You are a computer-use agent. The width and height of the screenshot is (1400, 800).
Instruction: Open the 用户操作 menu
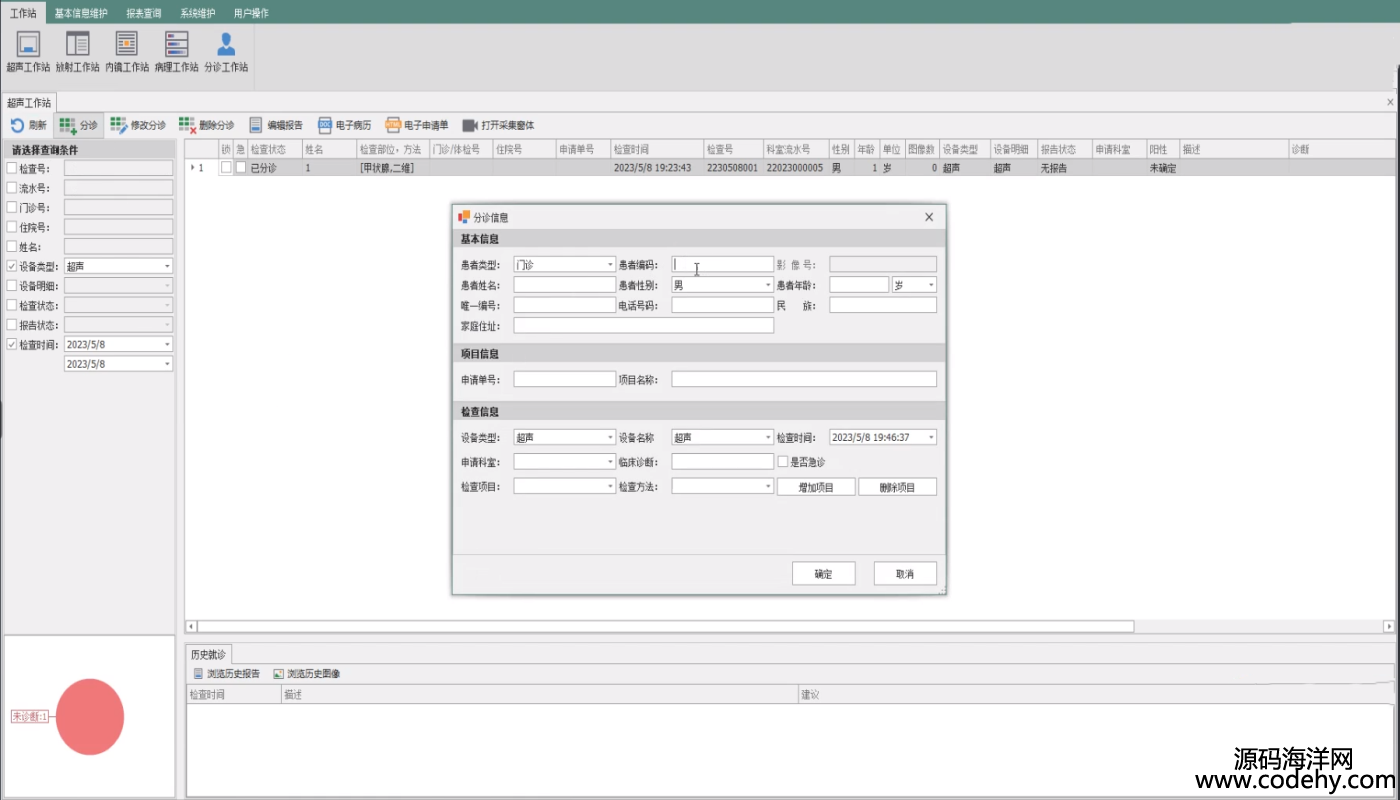[251, 13]
